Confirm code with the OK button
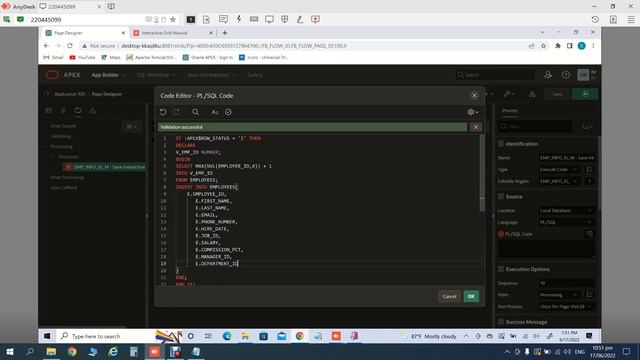640x360 pixels. 471,296
